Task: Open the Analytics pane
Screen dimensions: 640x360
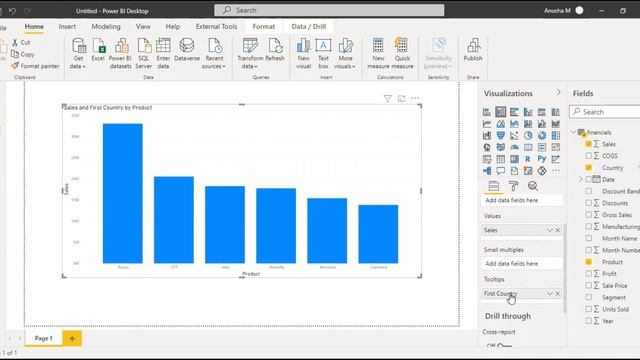Action: click(x=533, y=186)
